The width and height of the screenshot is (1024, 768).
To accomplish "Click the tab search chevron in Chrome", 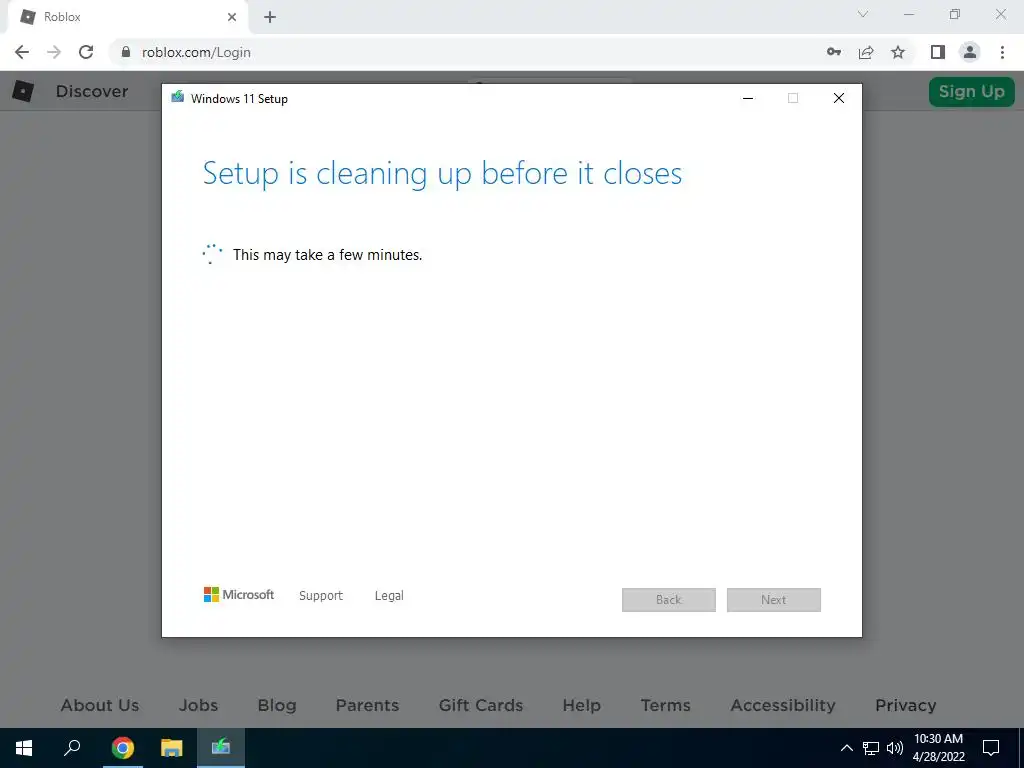I will [x=863, y=14].
